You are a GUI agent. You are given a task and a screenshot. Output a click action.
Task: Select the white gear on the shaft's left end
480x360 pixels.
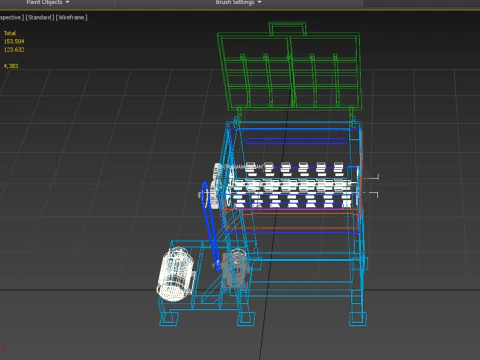click(x=217, y=187)
